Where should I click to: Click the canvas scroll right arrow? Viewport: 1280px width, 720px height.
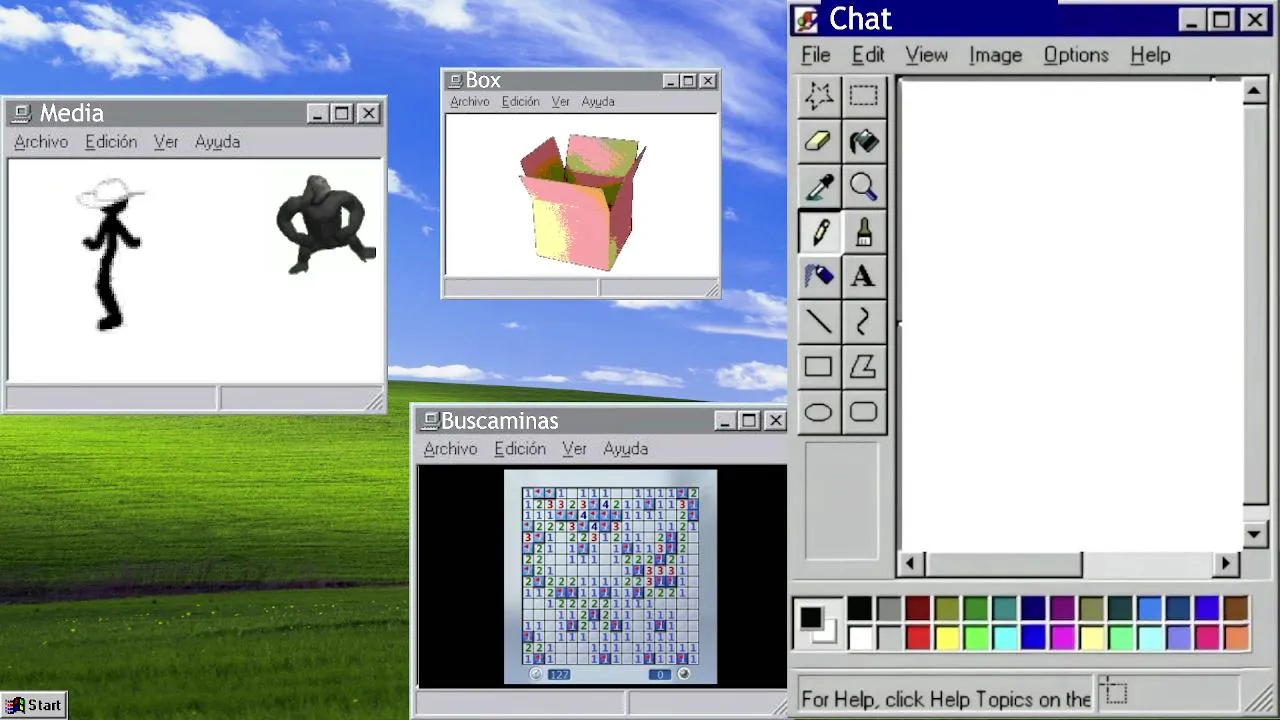coord(1226,564)
